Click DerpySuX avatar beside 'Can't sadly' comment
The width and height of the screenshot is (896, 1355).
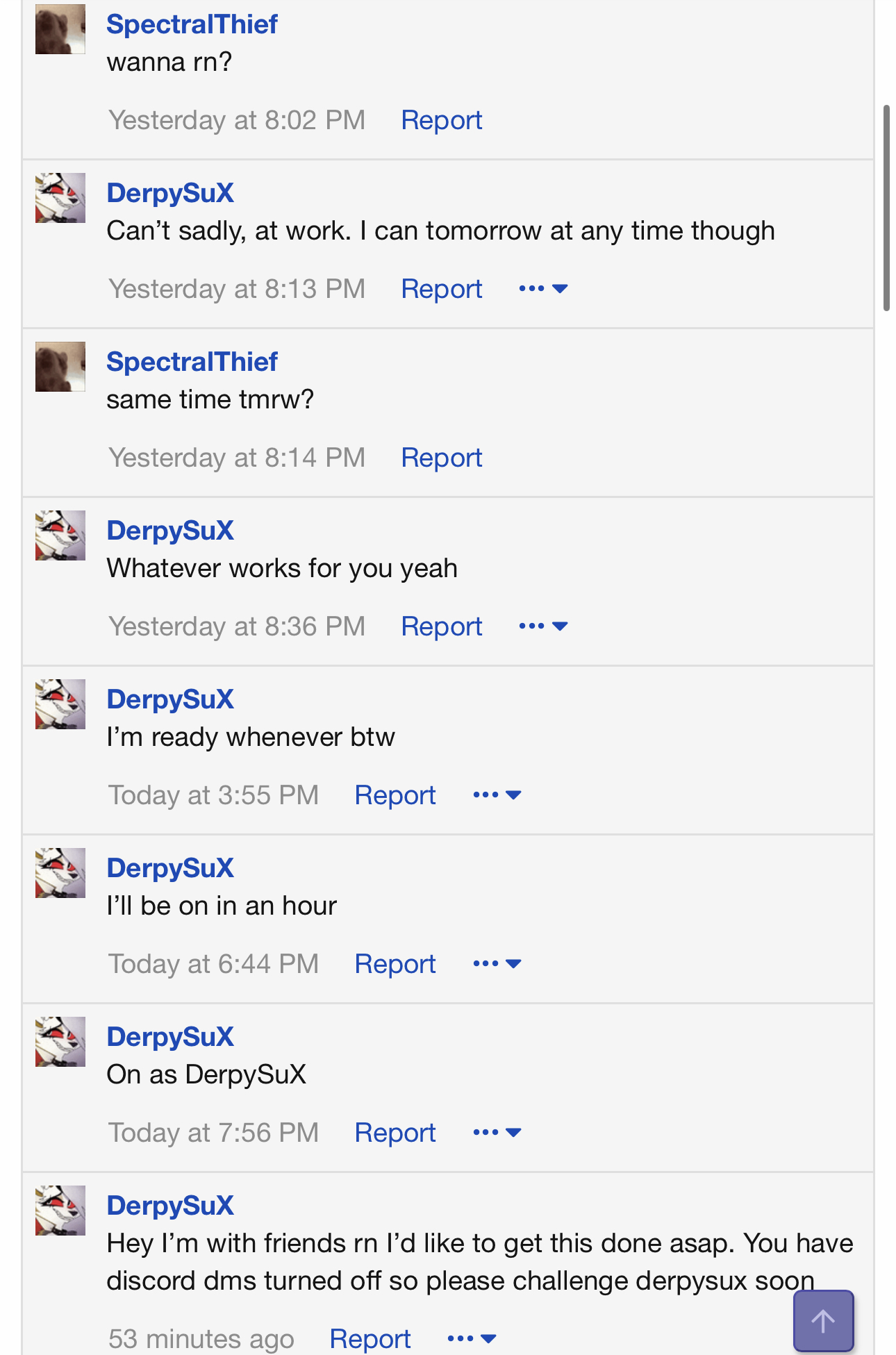pyautogui.click(x=60, y=198)
